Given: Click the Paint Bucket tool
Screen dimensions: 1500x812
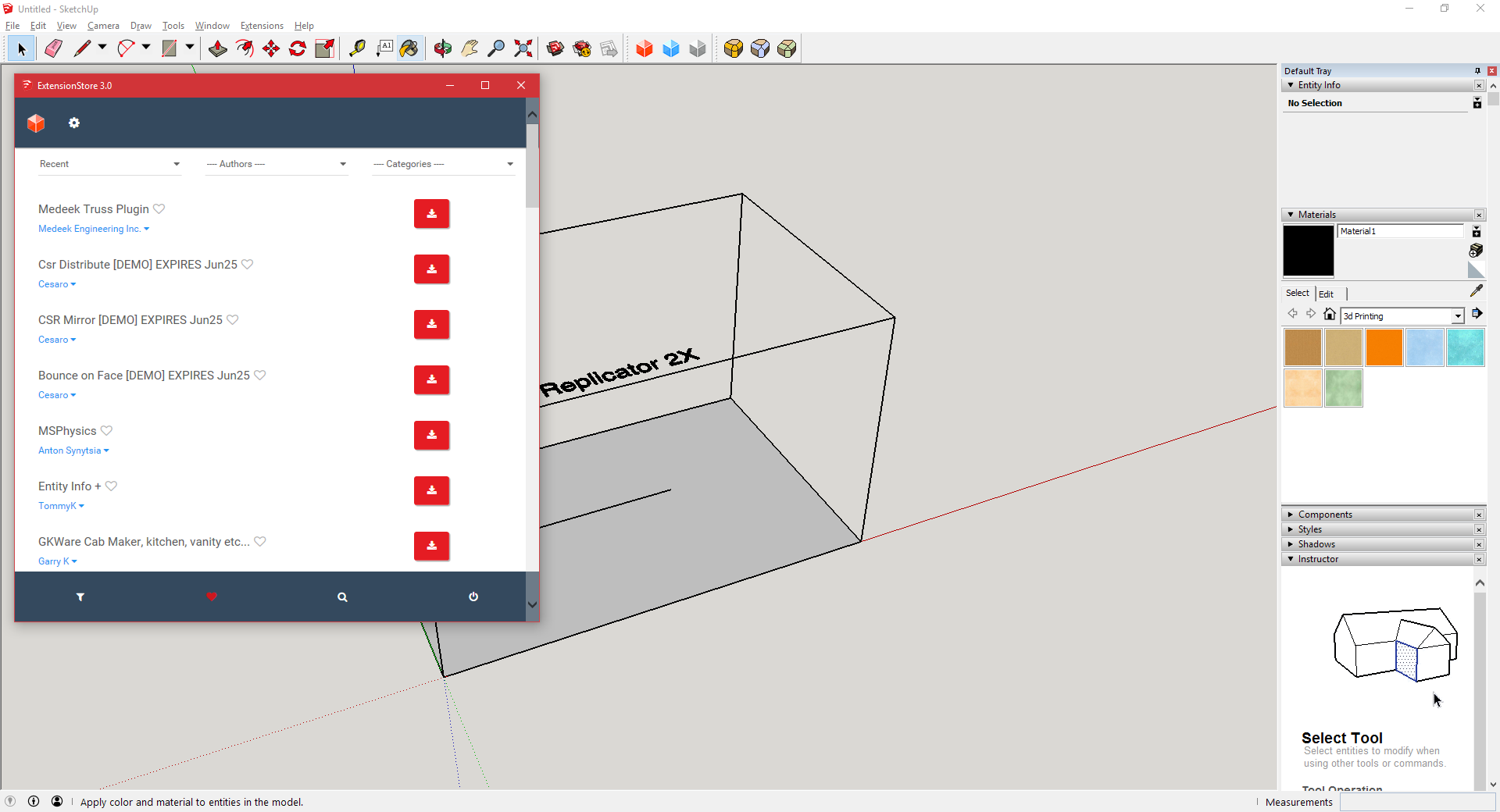Looking at the screenshot, I should point(409,49).
